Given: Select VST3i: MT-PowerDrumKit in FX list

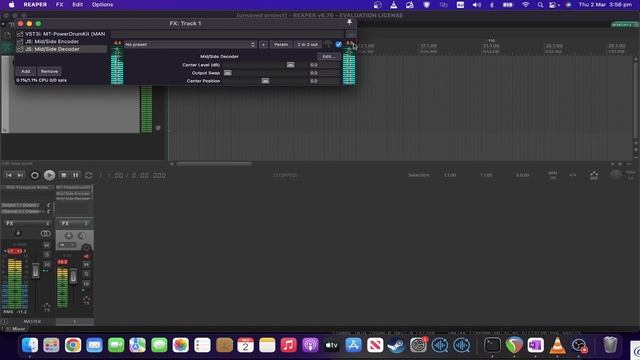Looking at the screenshot, I should pyautogui.click(x=65, y=34).
